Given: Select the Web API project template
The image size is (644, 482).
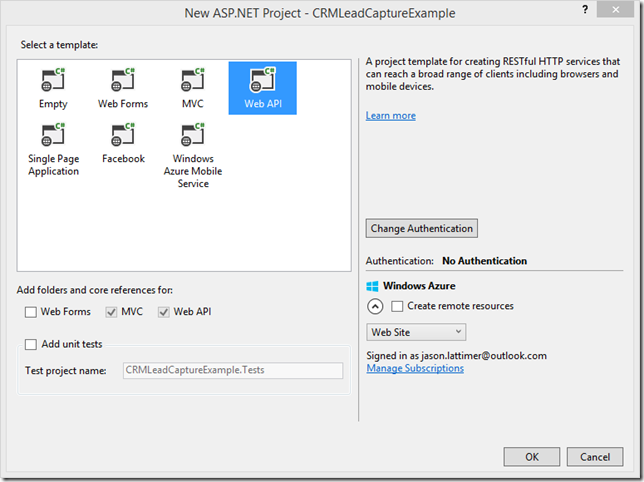Looking at the screenshot, I should (263, 88).
